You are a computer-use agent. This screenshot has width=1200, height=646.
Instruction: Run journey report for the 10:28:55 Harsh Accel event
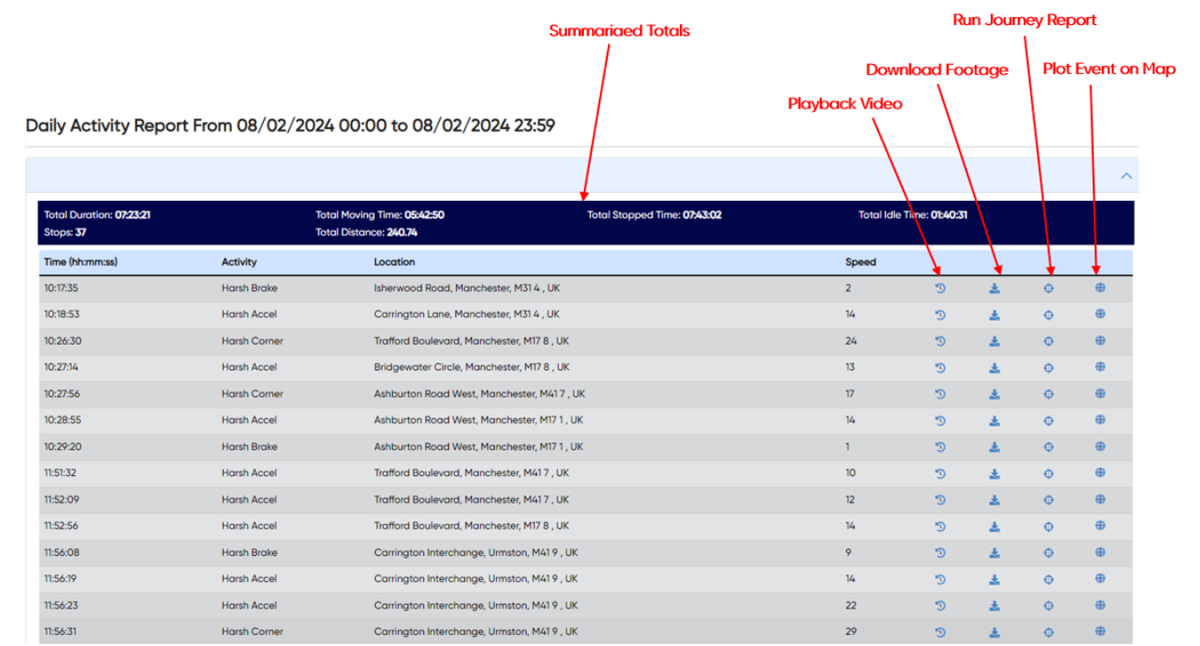click(1048, 420)
